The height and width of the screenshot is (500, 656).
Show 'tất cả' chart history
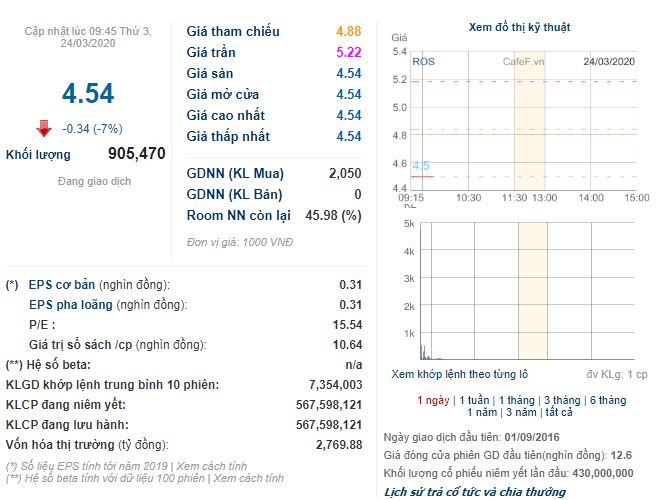(x=557, y=412)
